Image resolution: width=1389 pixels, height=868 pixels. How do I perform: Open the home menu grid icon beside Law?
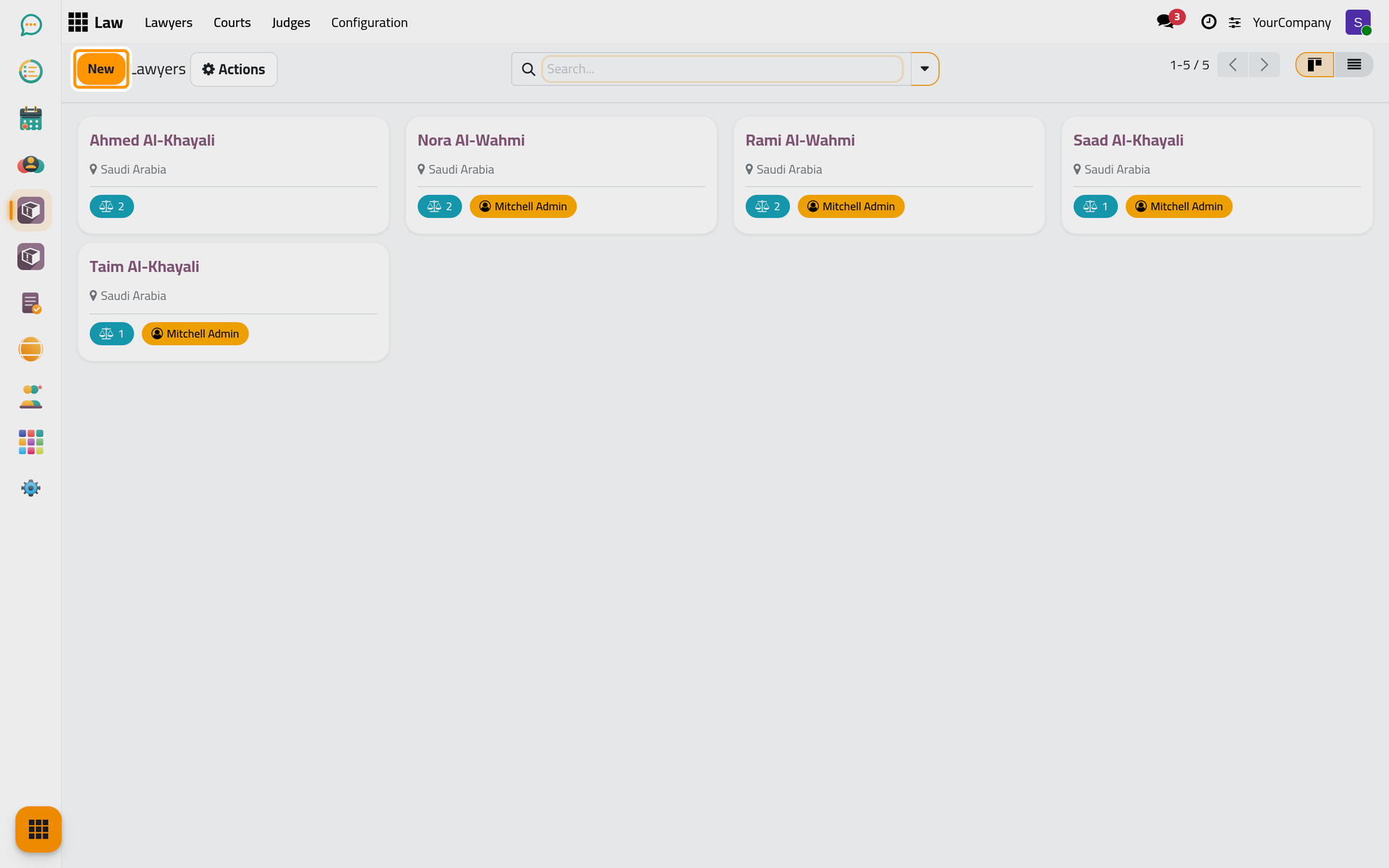click(78, 22)
